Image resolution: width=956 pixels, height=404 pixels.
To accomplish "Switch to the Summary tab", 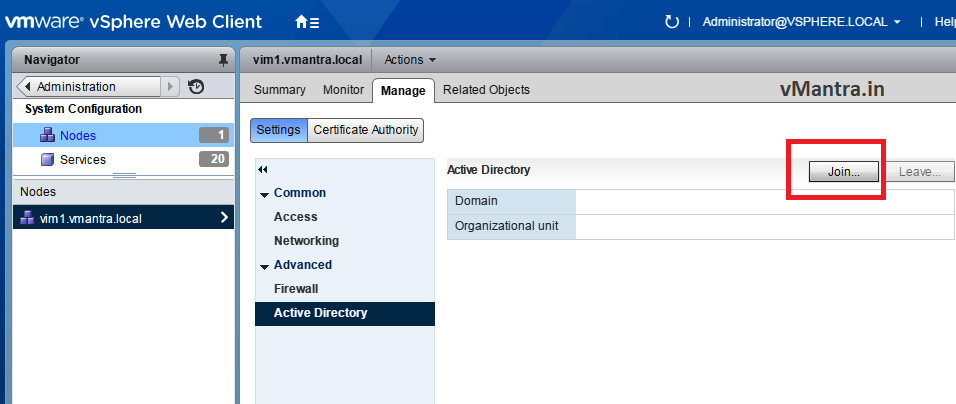I will 279,90.
